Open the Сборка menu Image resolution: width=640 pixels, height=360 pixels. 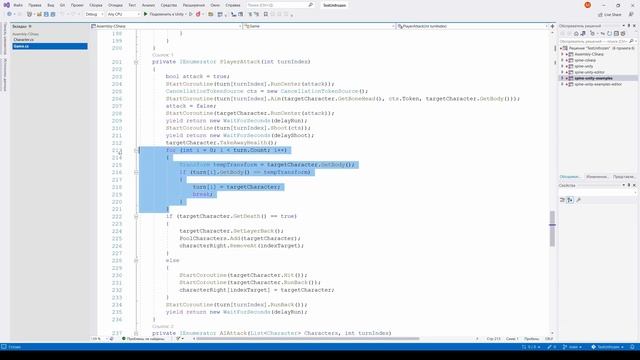point(96,5)
